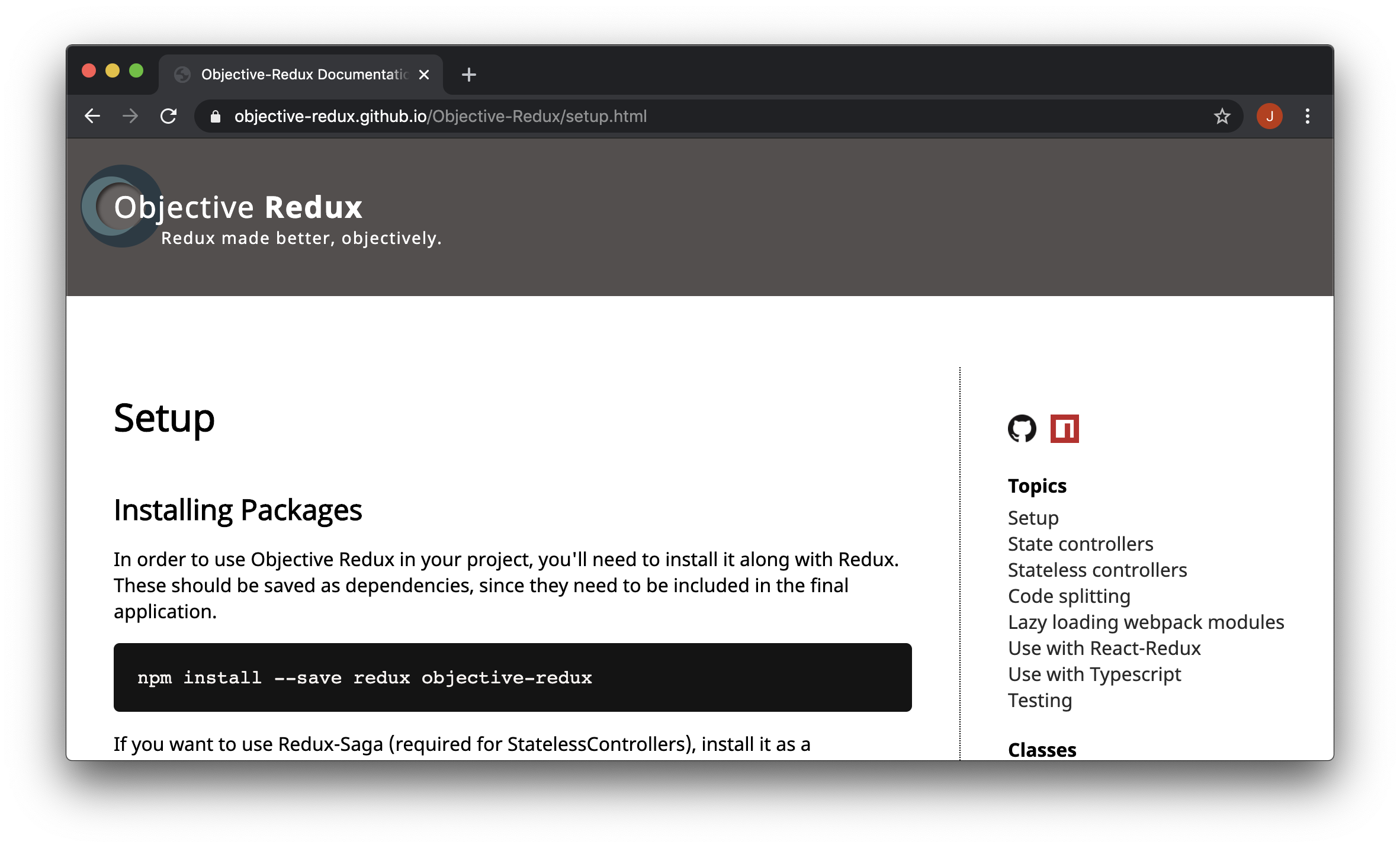Go to State controllers topic

[x=1080, y=544]
